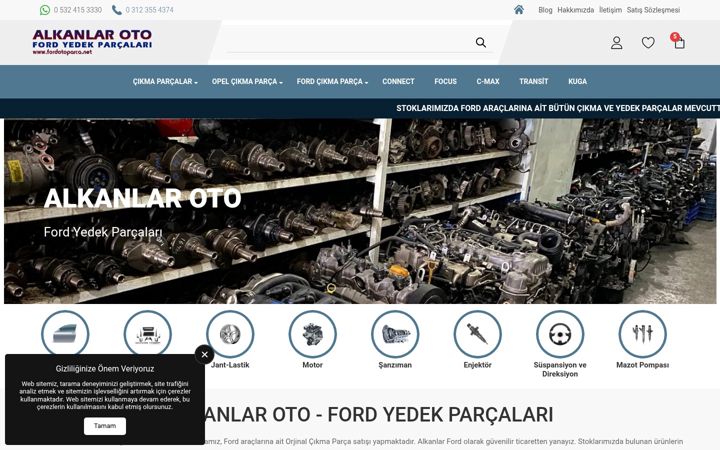
Task: Click the WhatsApp icon in top bar
Action: (x=45, y=10)
